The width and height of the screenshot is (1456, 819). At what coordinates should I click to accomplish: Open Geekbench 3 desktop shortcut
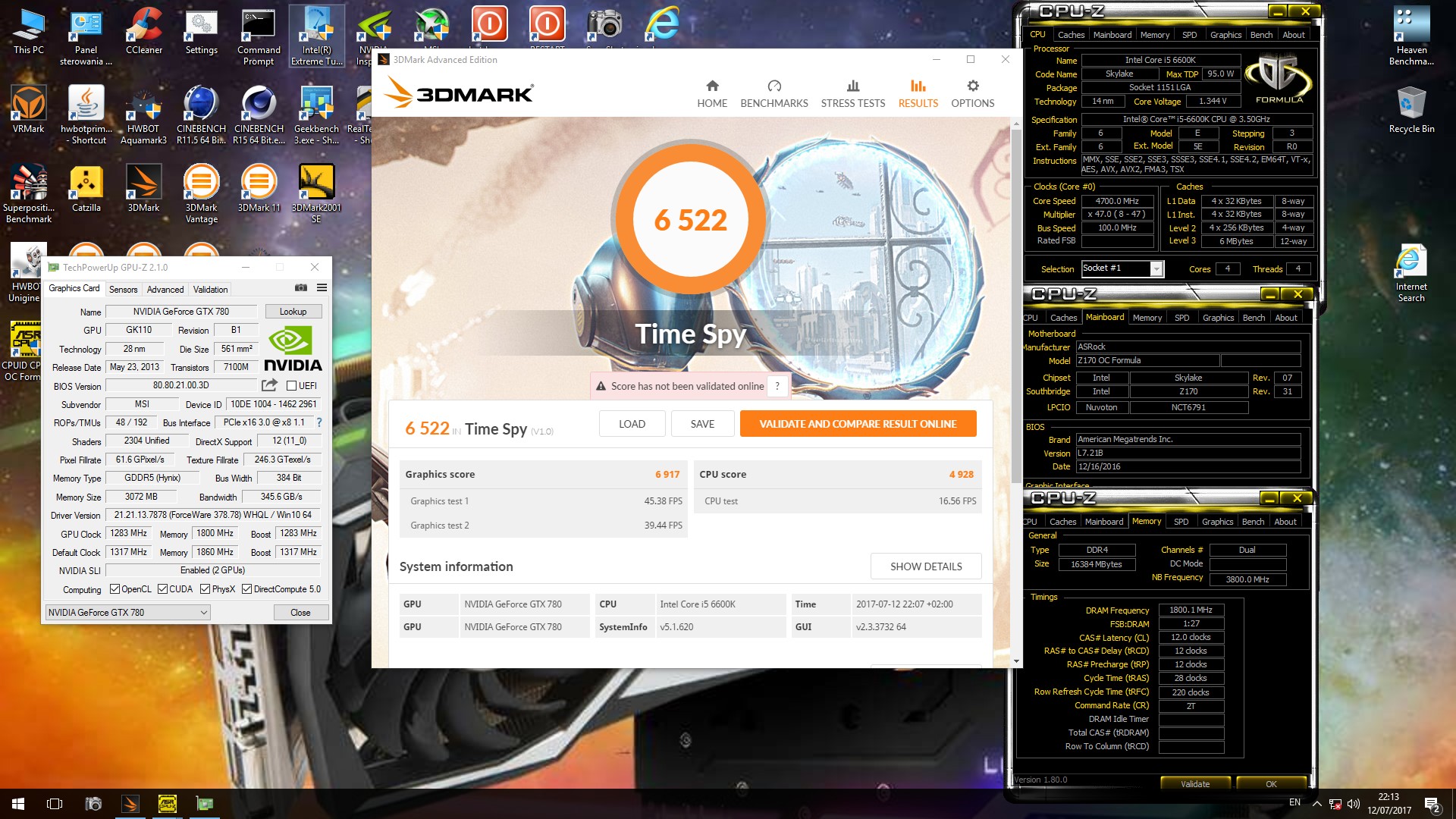click(x=317, y=115)
